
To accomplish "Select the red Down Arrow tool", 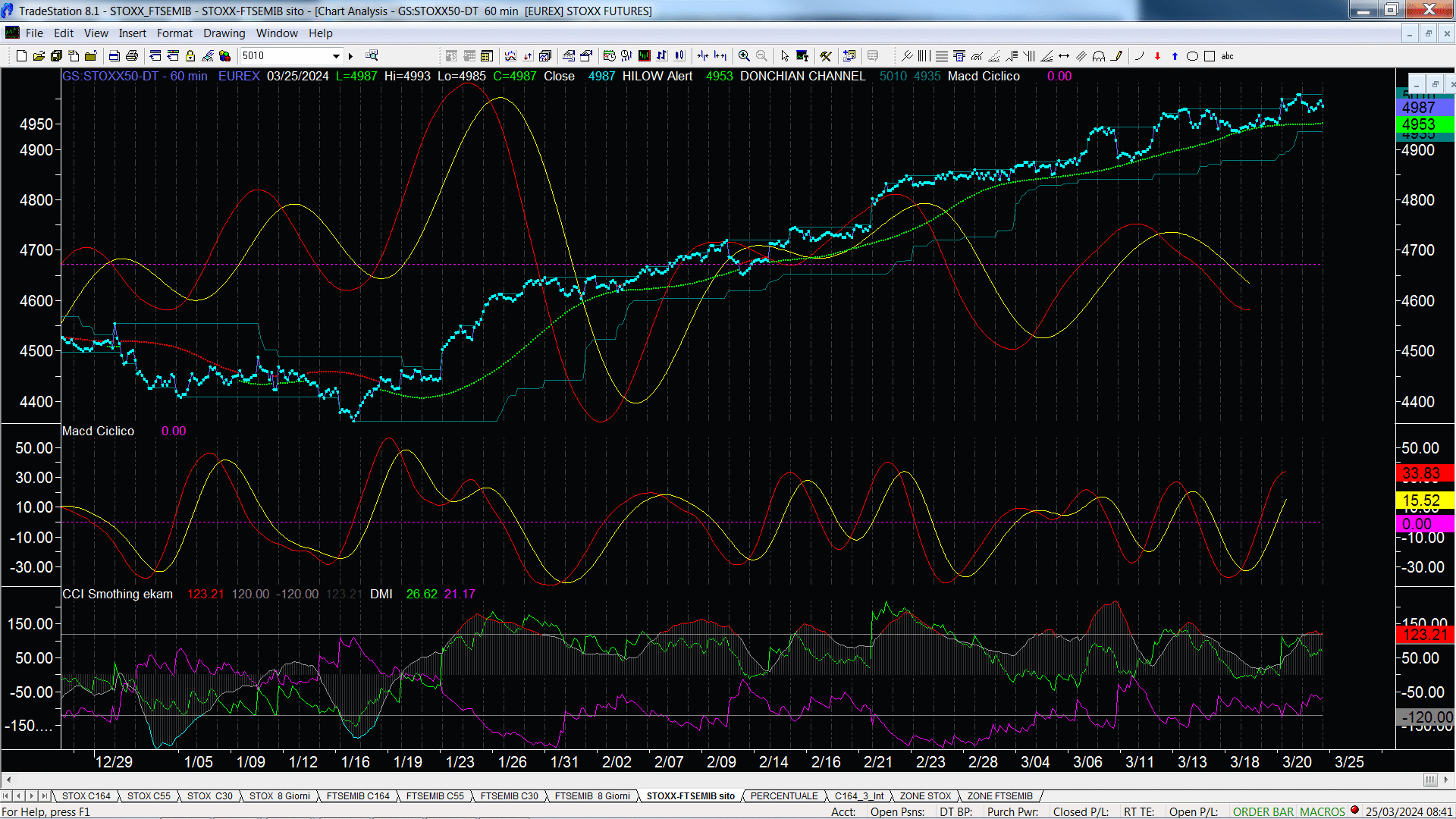I will coord(1157,56).
